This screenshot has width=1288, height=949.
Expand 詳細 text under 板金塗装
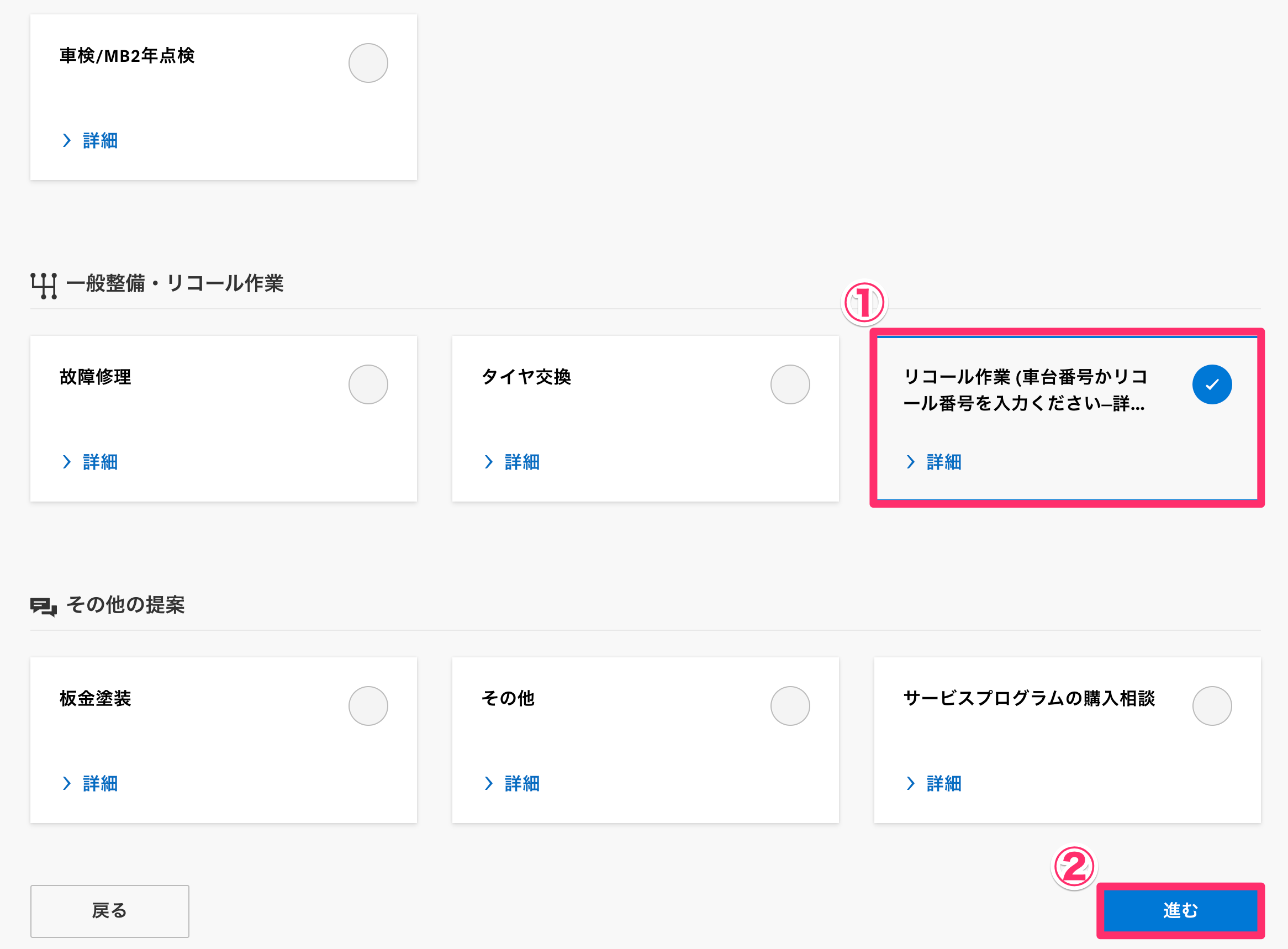coord(101,783)
